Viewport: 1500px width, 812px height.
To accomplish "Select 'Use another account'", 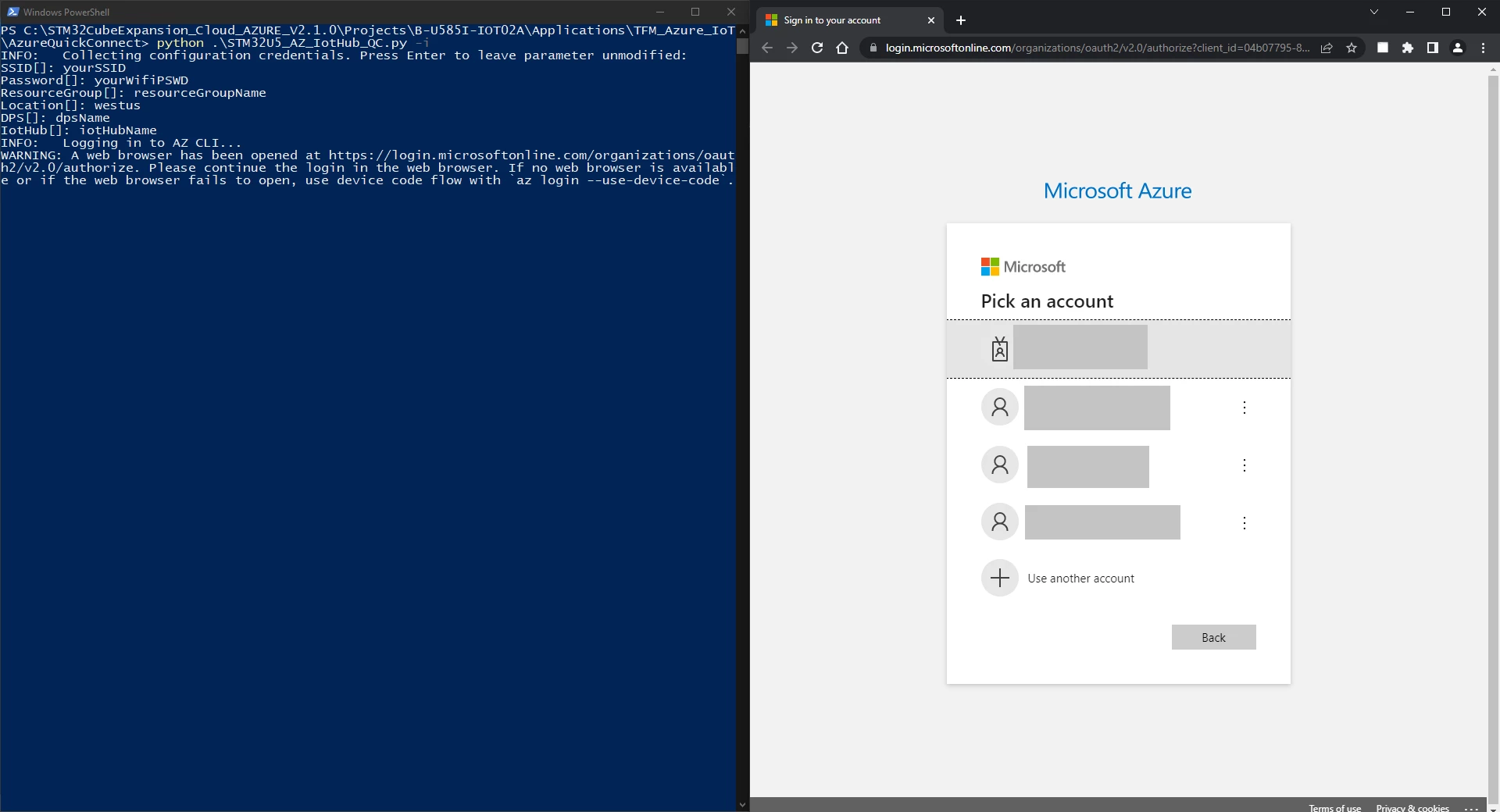I will tap(1081, 579).
